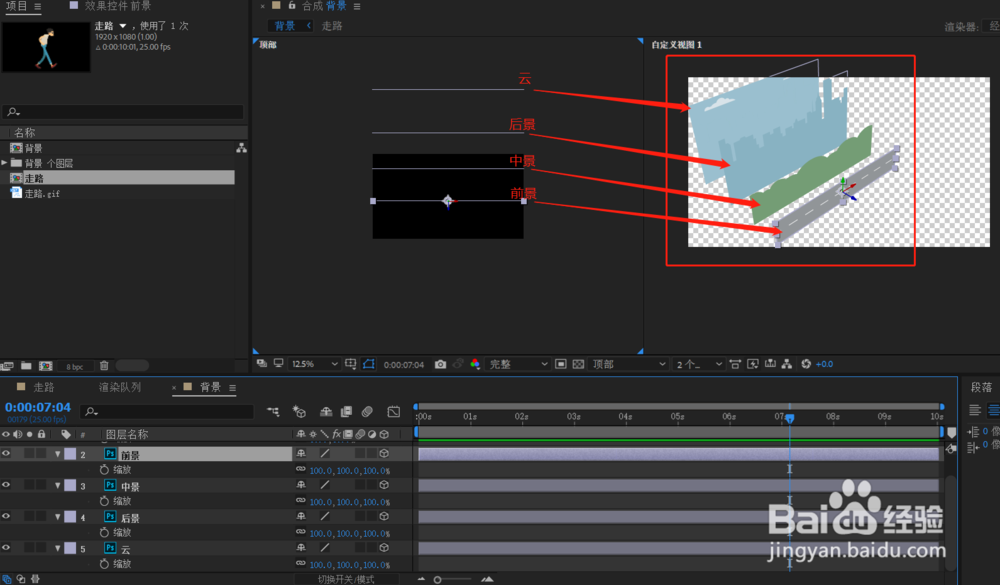The image size is (1000, 585).
Task: Go to the 走路 composition in the viewer breadcrumb
Action: coord(332,26)
